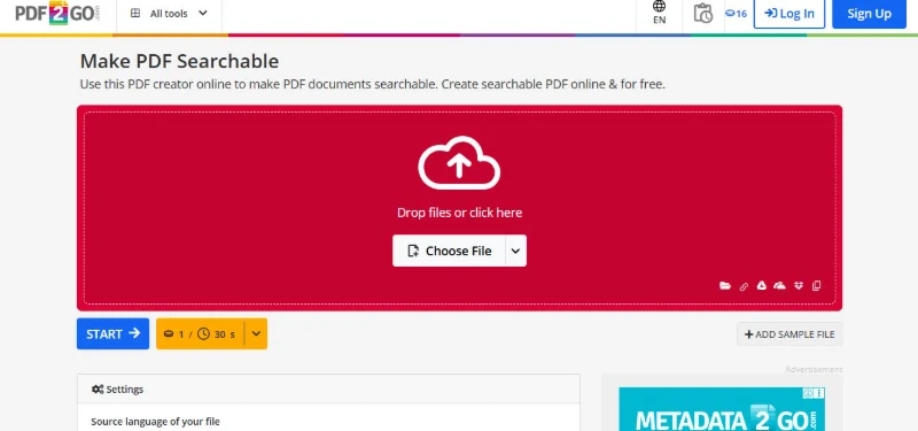Viewport: 918px width, 431px height.
Task: Click the 'Source language of your file' label
Action: [x=155, y=422]
